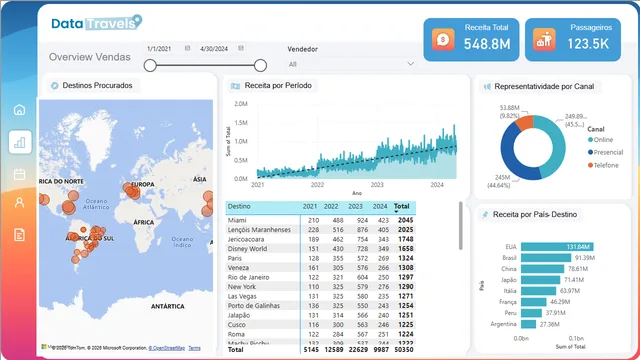The image size is (640, 360).
Task: Click the table vertical scrollbar
Action: (x=461, y=226)
